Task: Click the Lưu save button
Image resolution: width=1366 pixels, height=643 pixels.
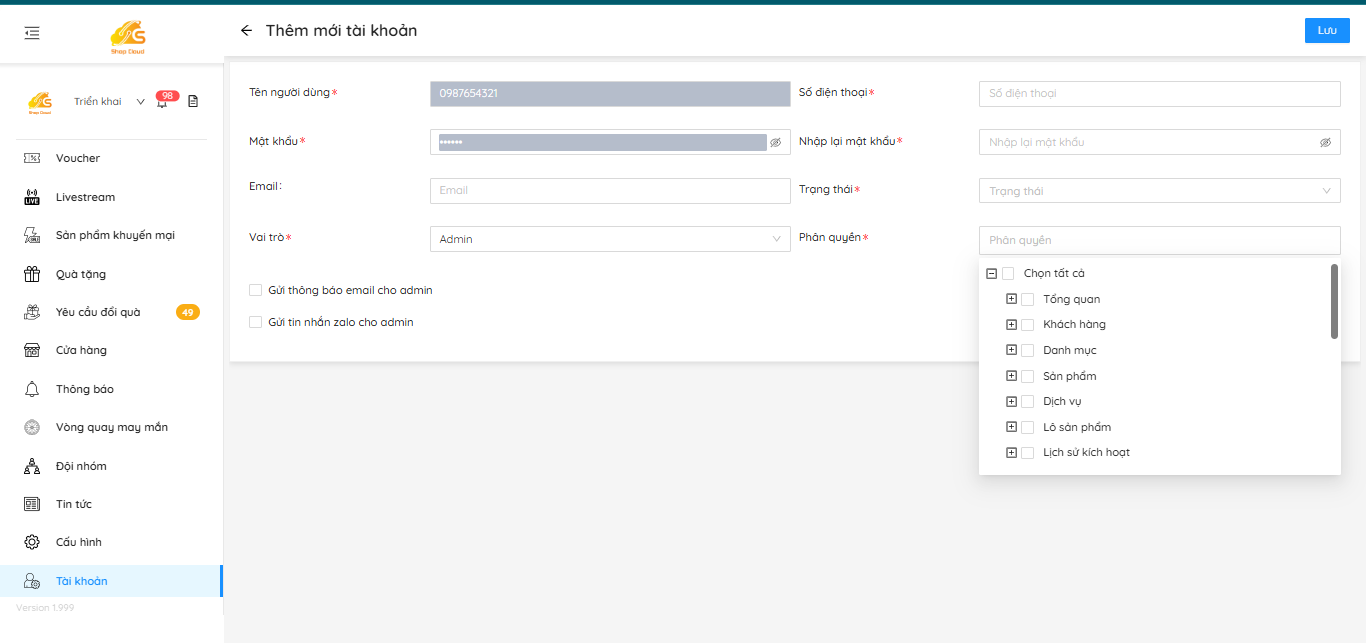Action: [1326, 31]
